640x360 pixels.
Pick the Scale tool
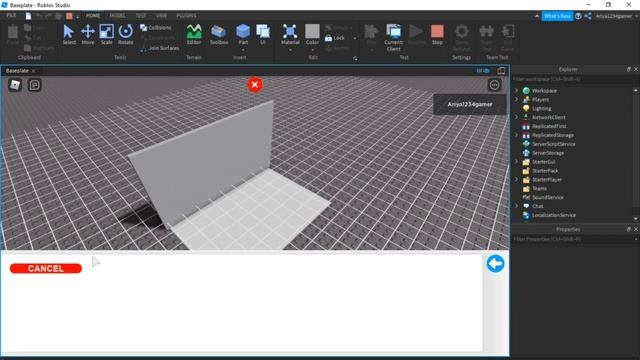pyautogui.click(x=107, y=34)
